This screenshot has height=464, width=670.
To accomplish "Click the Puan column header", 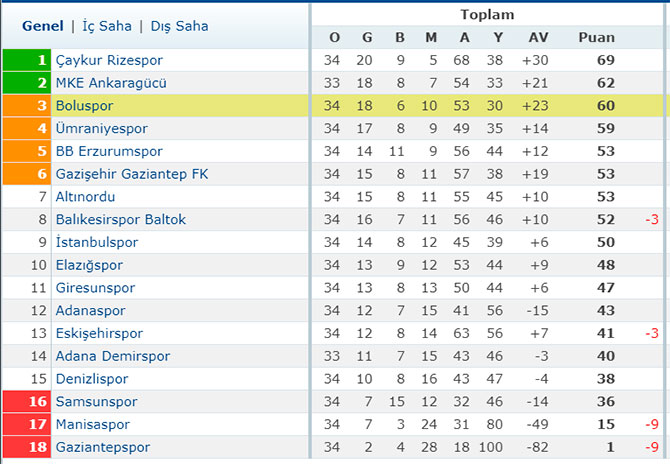I will (597, 38).
